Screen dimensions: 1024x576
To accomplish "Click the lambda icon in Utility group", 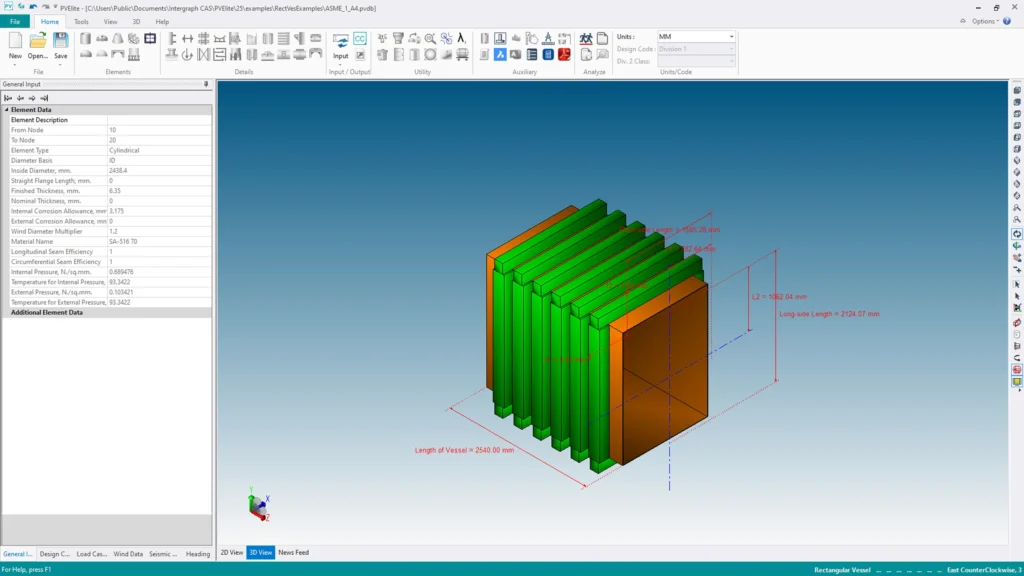I will pos(461,39).
